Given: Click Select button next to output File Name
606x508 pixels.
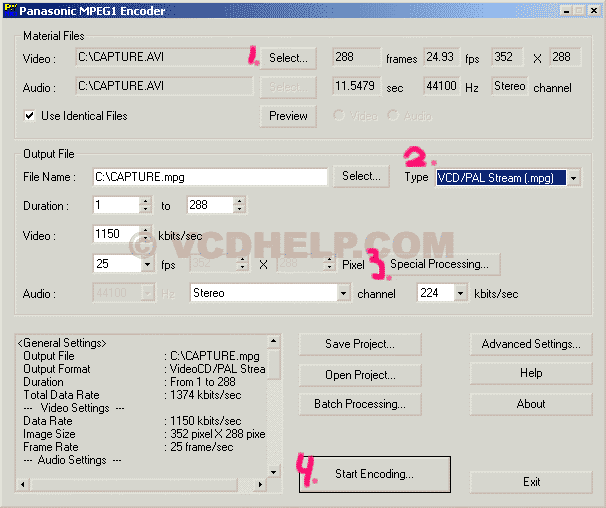Looking at the screenshot, I should coord(361,176).
